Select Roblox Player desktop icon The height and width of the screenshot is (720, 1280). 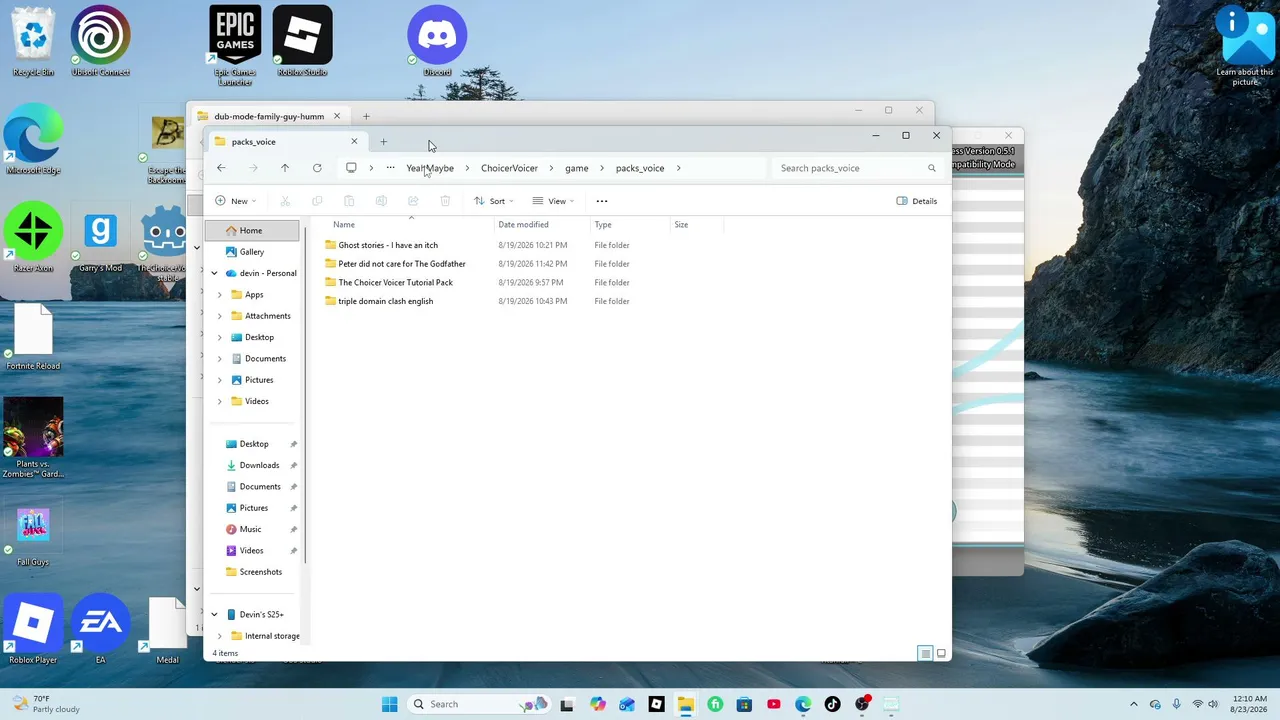[33, 629]
